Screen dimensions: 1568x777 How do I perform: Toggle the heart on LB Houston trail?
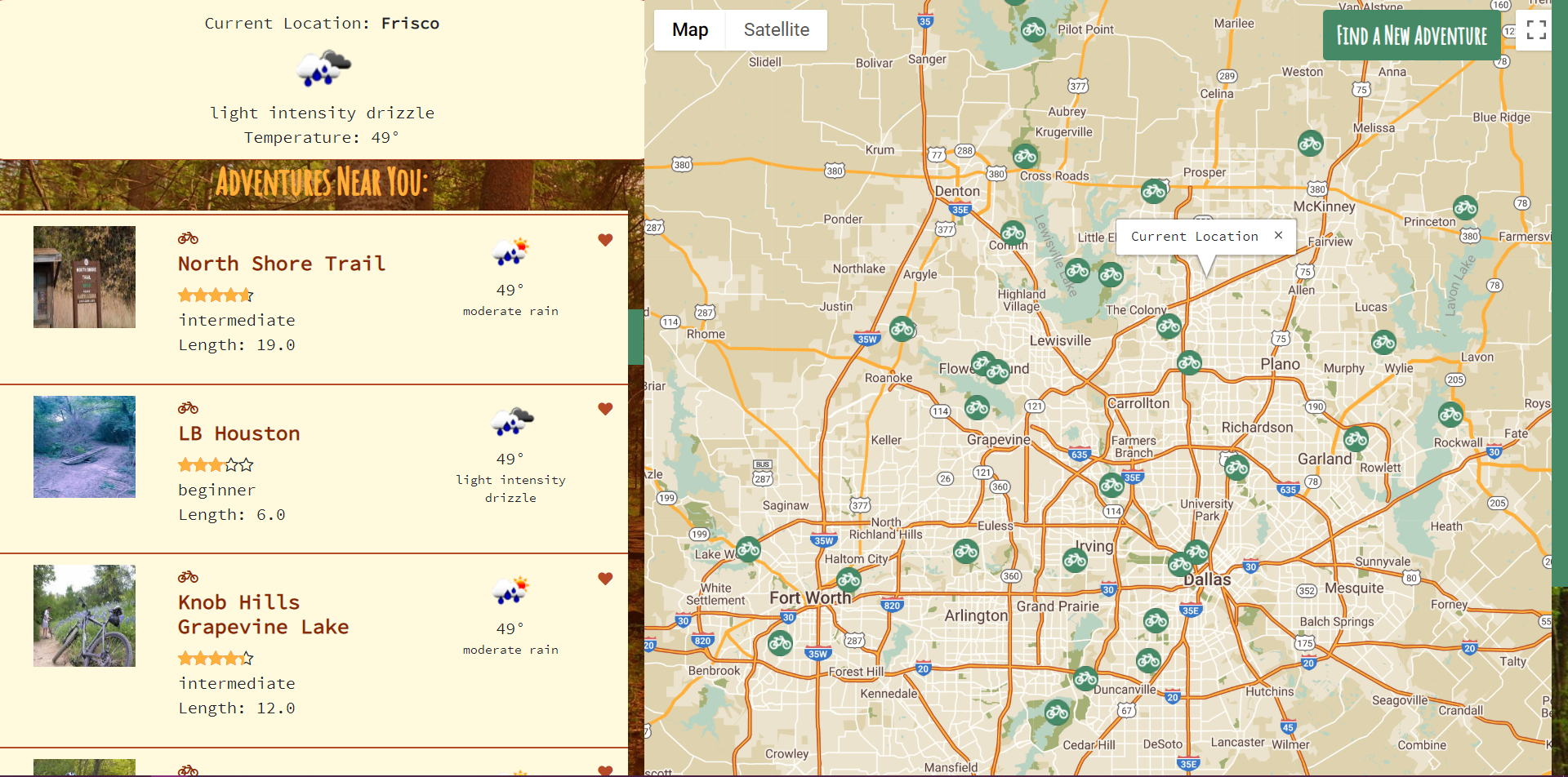605,409
